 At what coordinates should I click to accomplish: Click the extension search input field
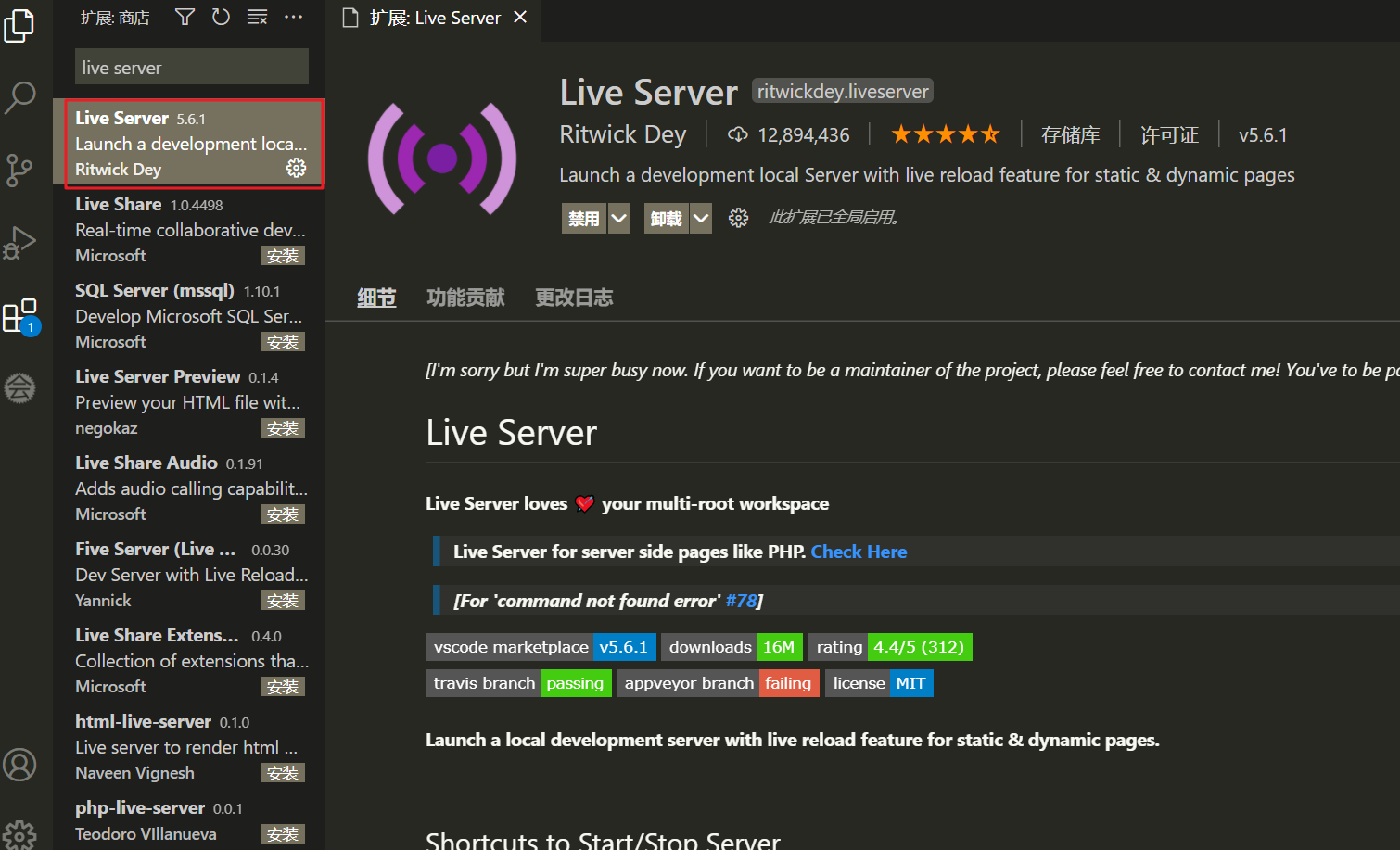point(192,67)
